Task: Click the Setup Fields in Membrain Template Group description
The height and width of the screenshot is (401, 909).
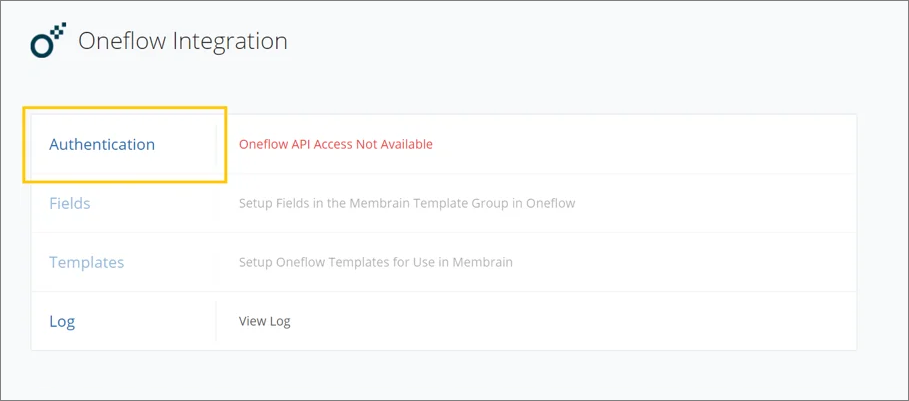Action: pyautogui.click(x=407, y=203)
